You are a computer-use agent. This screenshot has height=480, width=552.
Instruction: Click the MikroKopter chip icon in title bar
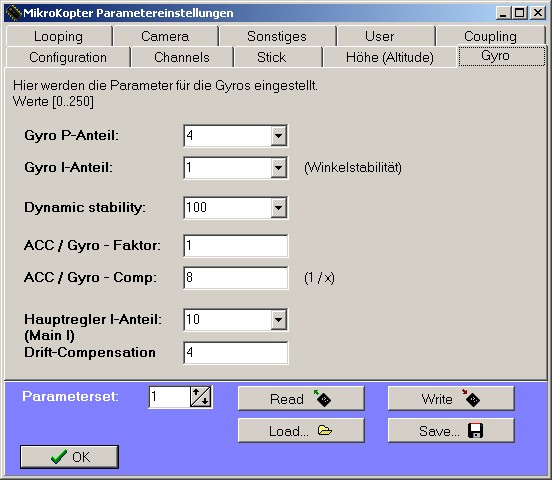tap(13, 13)
